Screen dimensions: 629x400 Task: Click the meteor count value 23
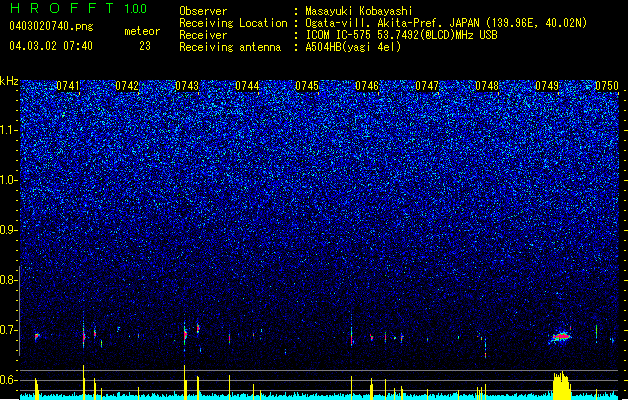[145, 46]
